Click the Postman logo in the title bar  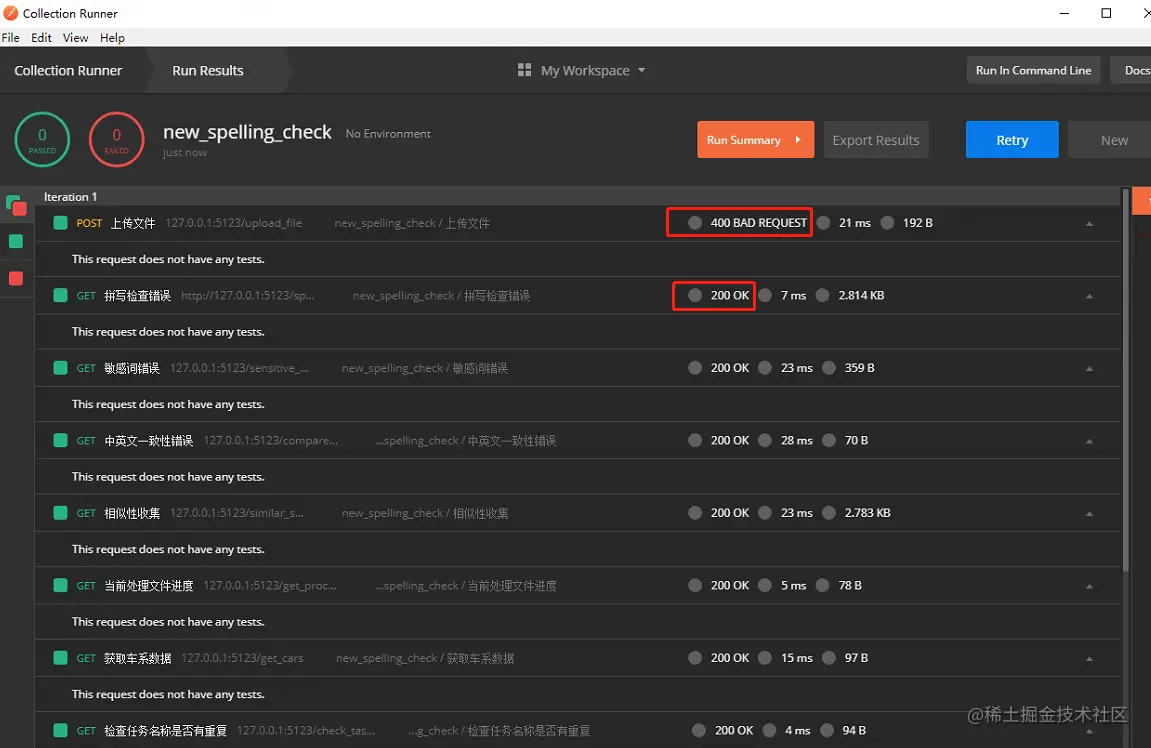click(x=10, y=13)
